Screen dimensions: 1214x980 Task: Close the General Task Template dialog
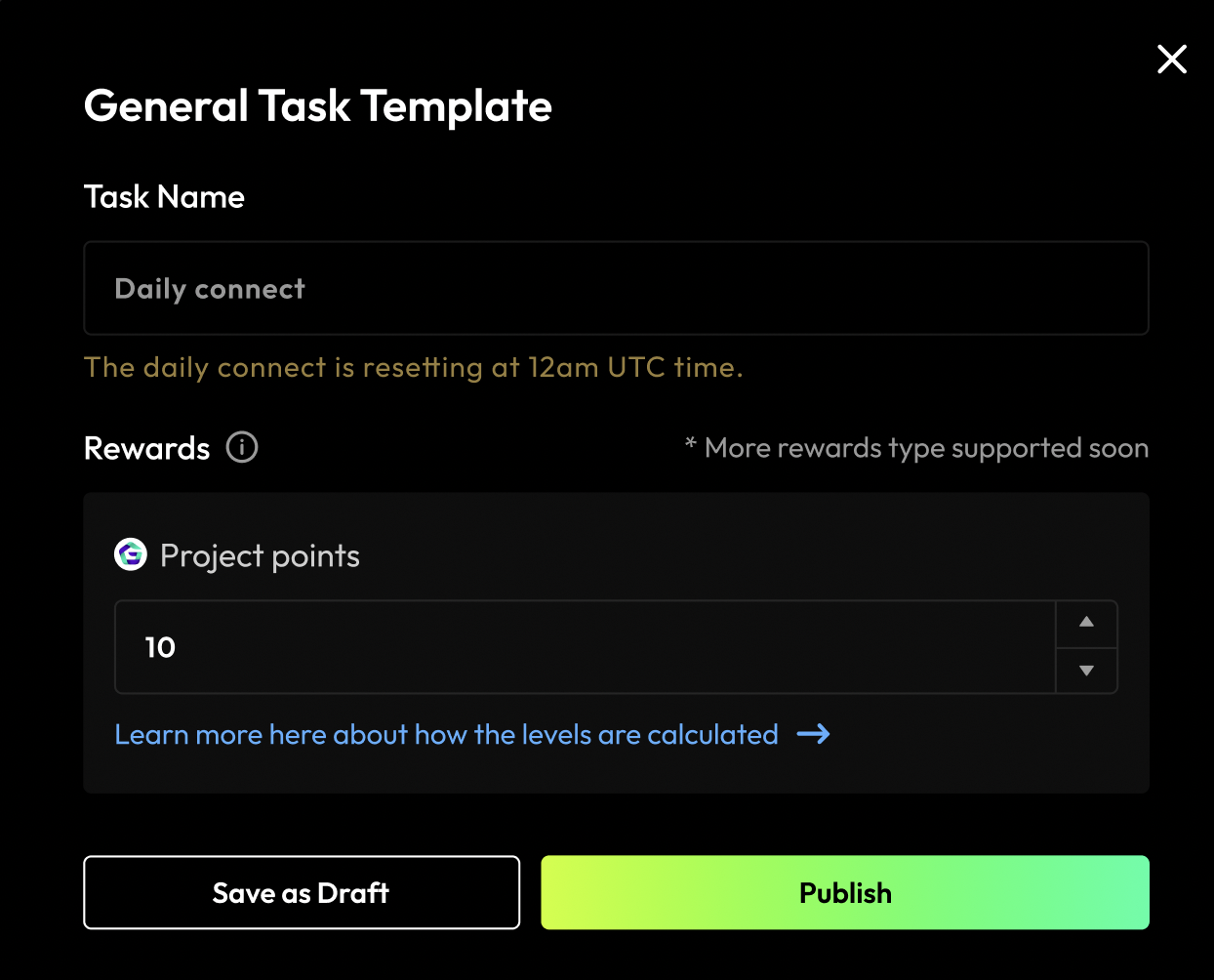[1171, 60]
